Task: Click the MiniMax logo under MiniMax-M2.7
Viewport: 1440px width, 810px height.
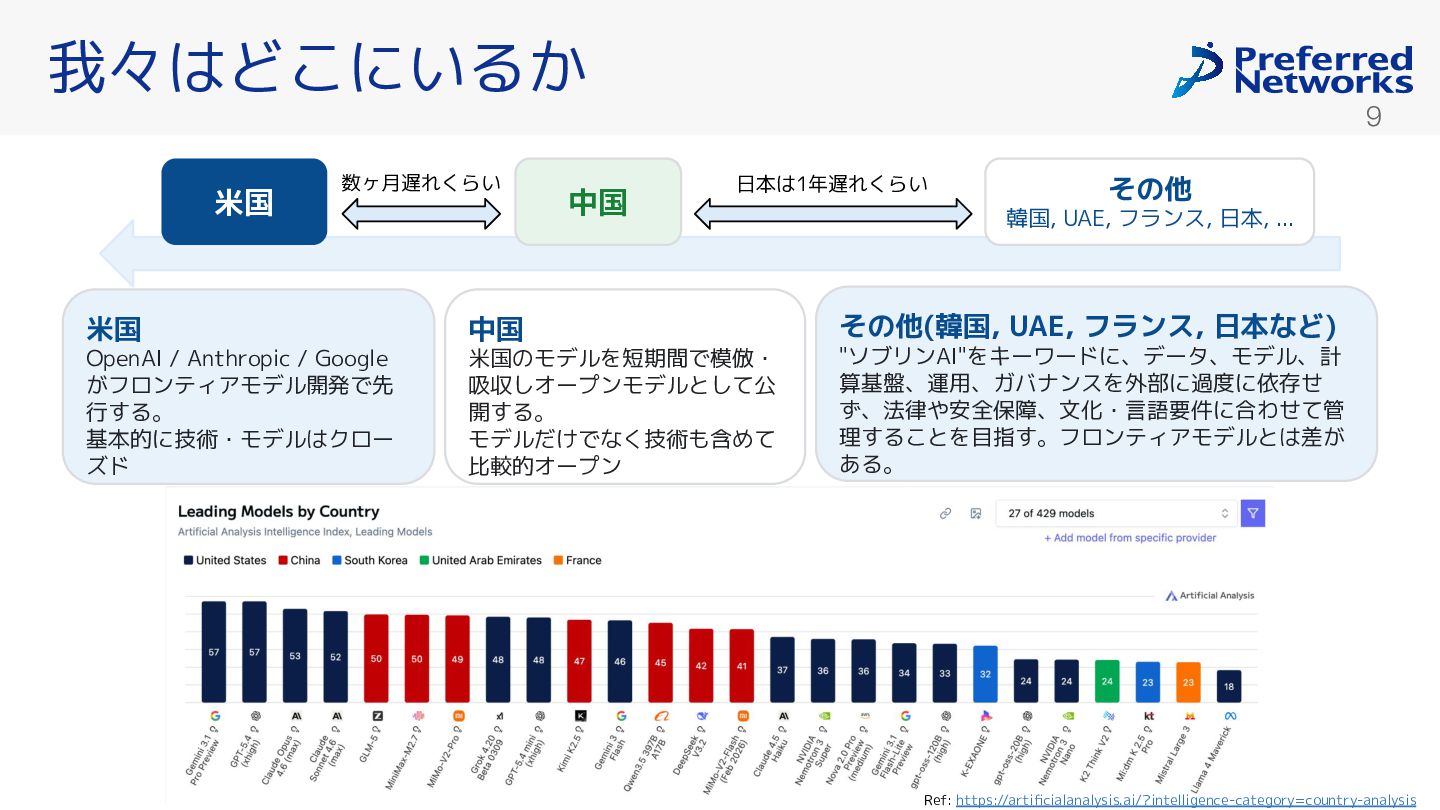Action: pyautogui.click(x=417, y=716)
